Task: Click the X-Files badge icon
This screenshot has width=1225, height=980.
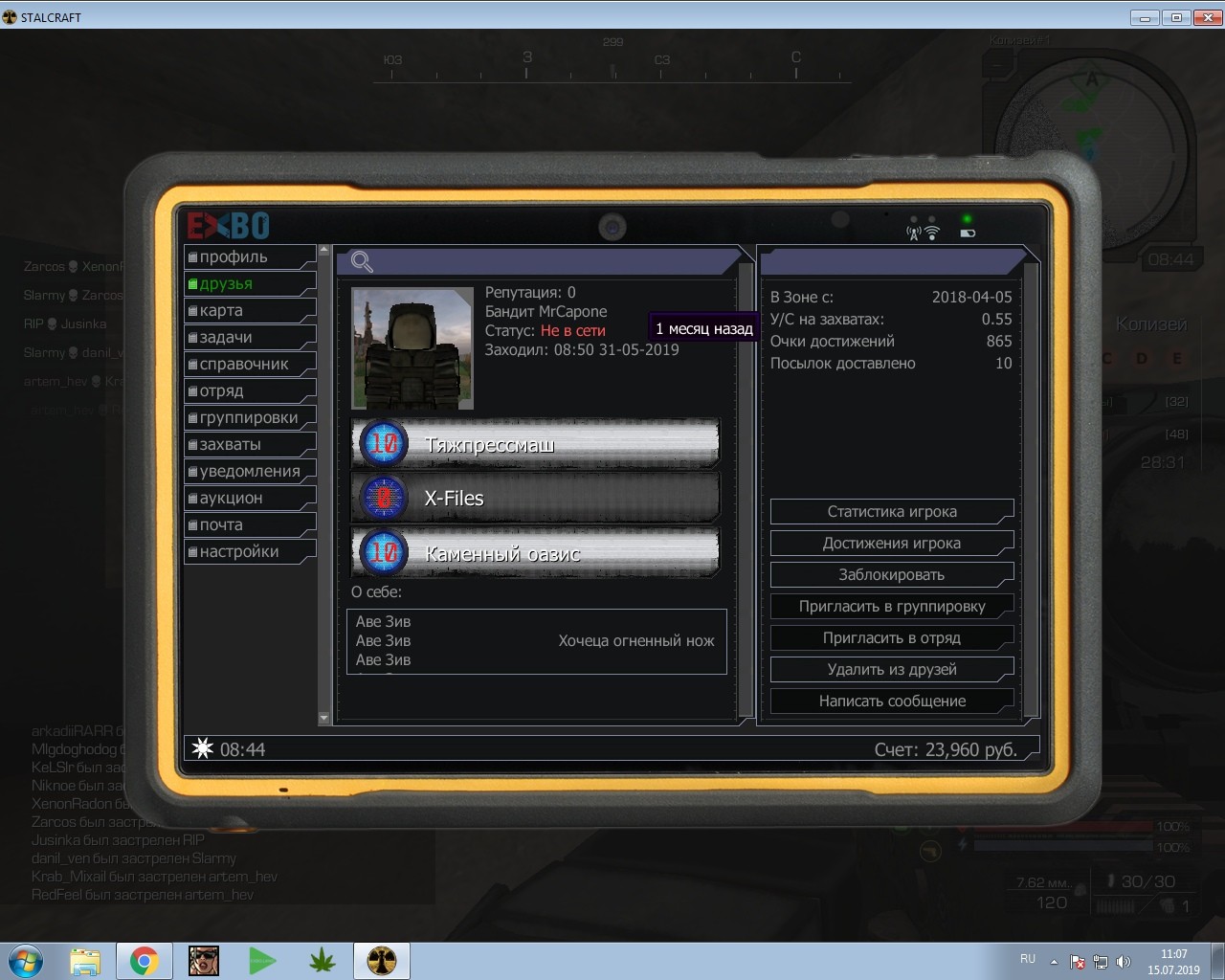Action: tap(383, 498)
